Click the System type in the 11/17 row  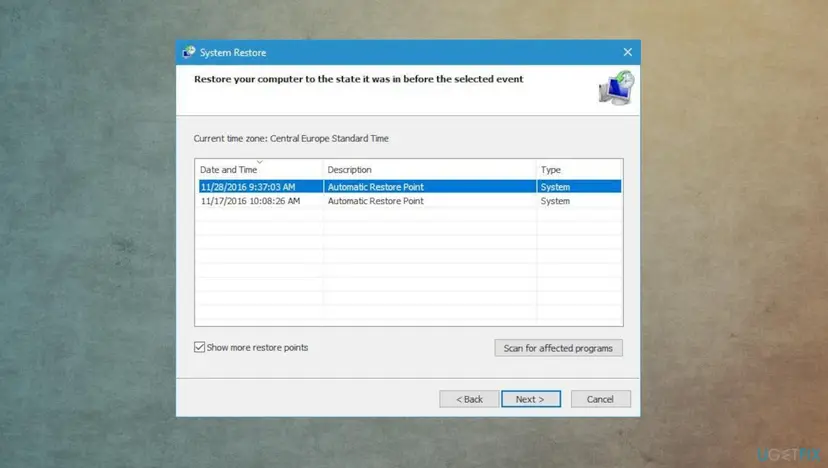click(555, 201)
